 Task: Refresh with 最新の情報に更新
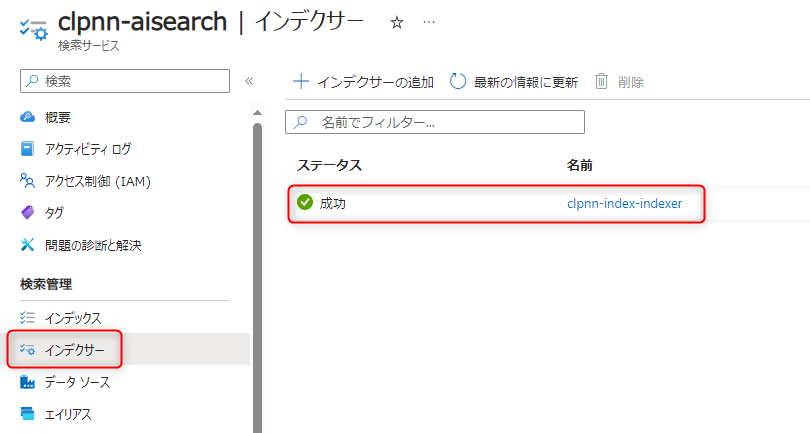click(x=514, y=82)
